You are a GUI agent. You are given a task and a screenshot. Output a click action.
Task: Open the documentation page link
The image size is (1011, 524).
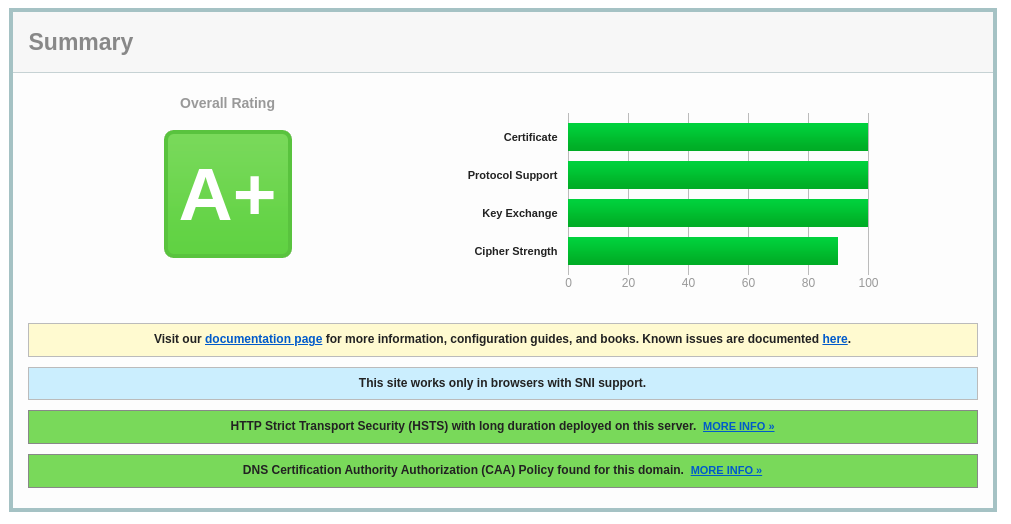pos(263,339)
